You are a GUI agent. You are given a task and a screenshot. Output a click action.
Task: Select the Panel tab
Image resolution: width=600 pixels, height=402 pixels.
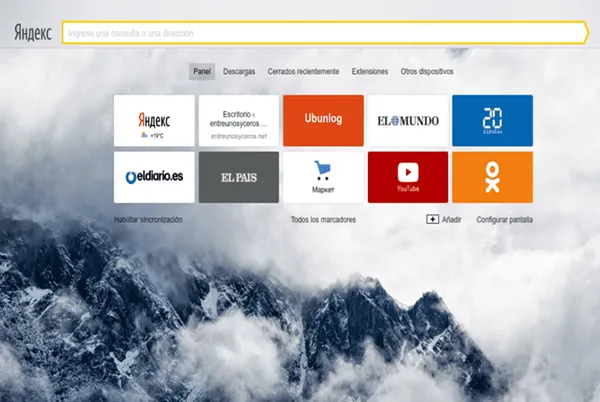[x=202, y=72]
